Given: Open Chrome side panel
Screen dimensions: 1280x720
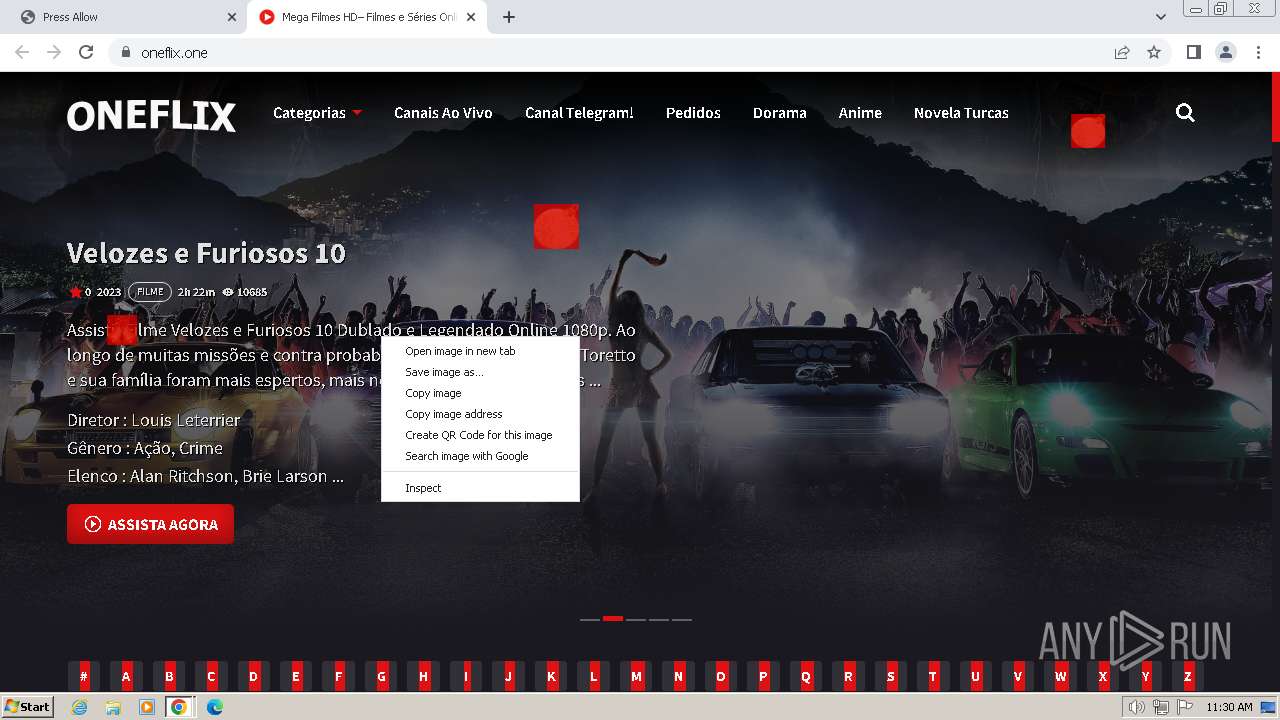Looking at the screenshot, I should point(1193,52).
